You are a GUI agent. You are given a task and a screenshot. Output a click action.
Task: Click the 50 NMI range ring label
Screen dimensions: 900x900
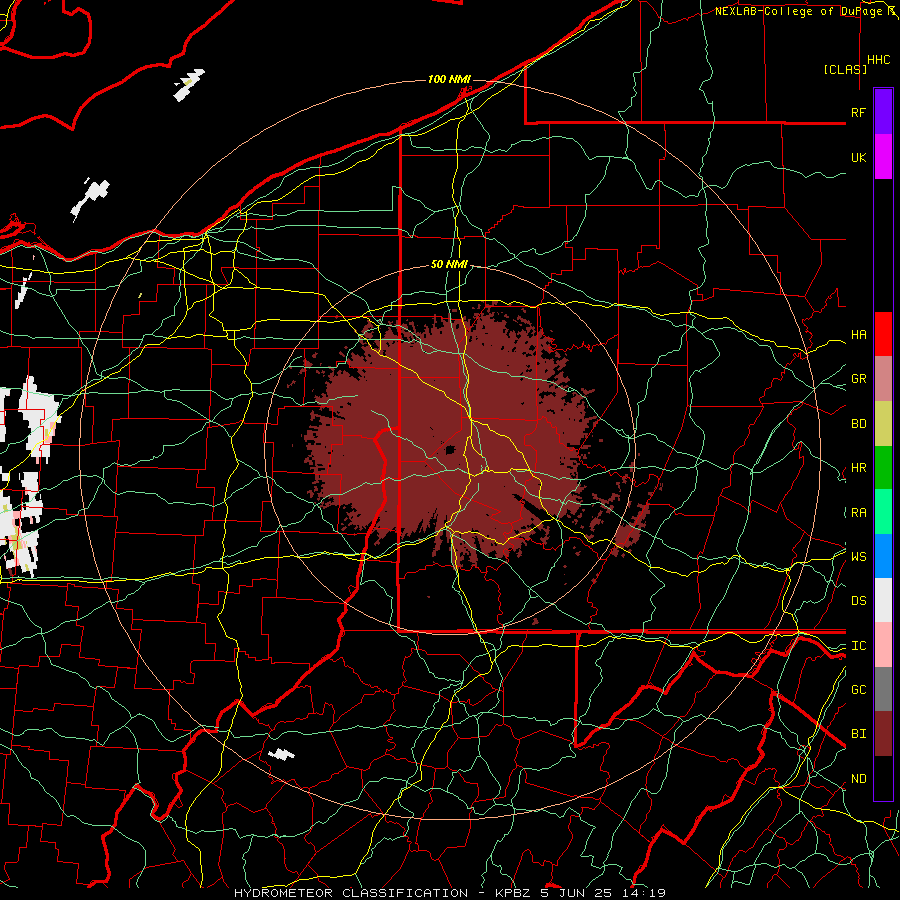click(x=449, y=265)
